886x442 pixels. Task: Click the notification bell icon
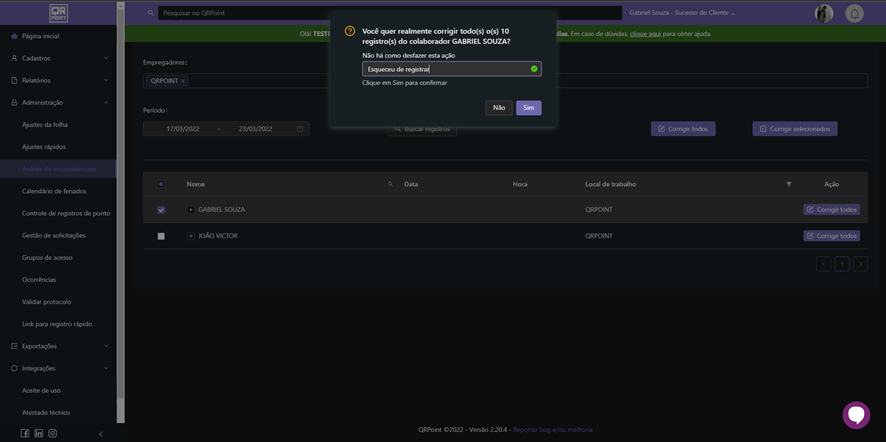[x=854, y=13]
